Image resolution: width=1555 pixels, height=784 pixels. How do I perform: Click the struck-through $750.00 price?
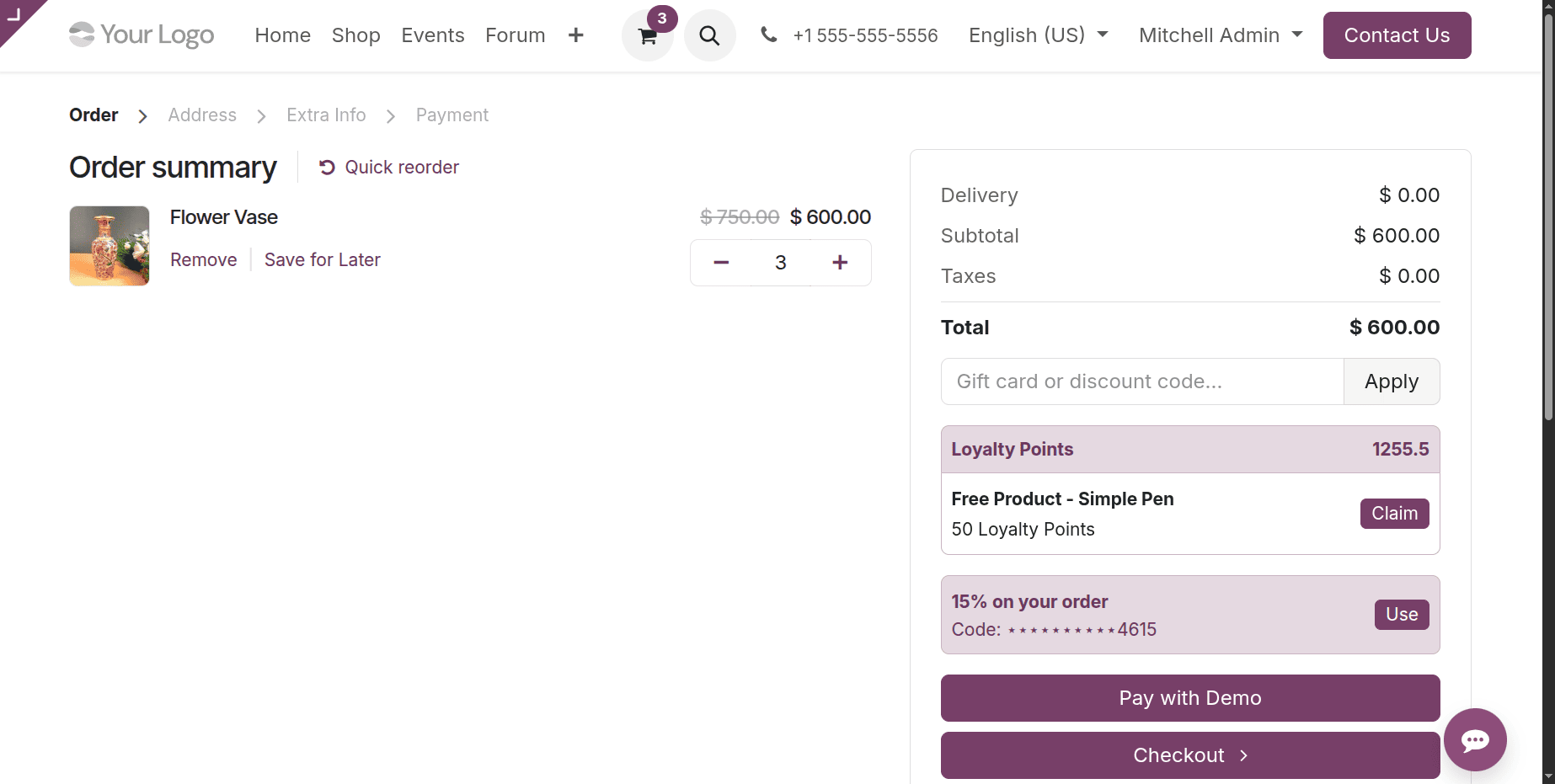point(740,217)
